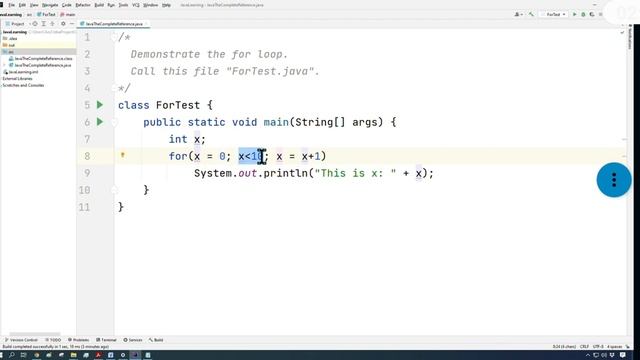The height and width of the screenshot is (360, 640).
Task: Select External Libraries in project tree
Action: [x=17, y=78]
